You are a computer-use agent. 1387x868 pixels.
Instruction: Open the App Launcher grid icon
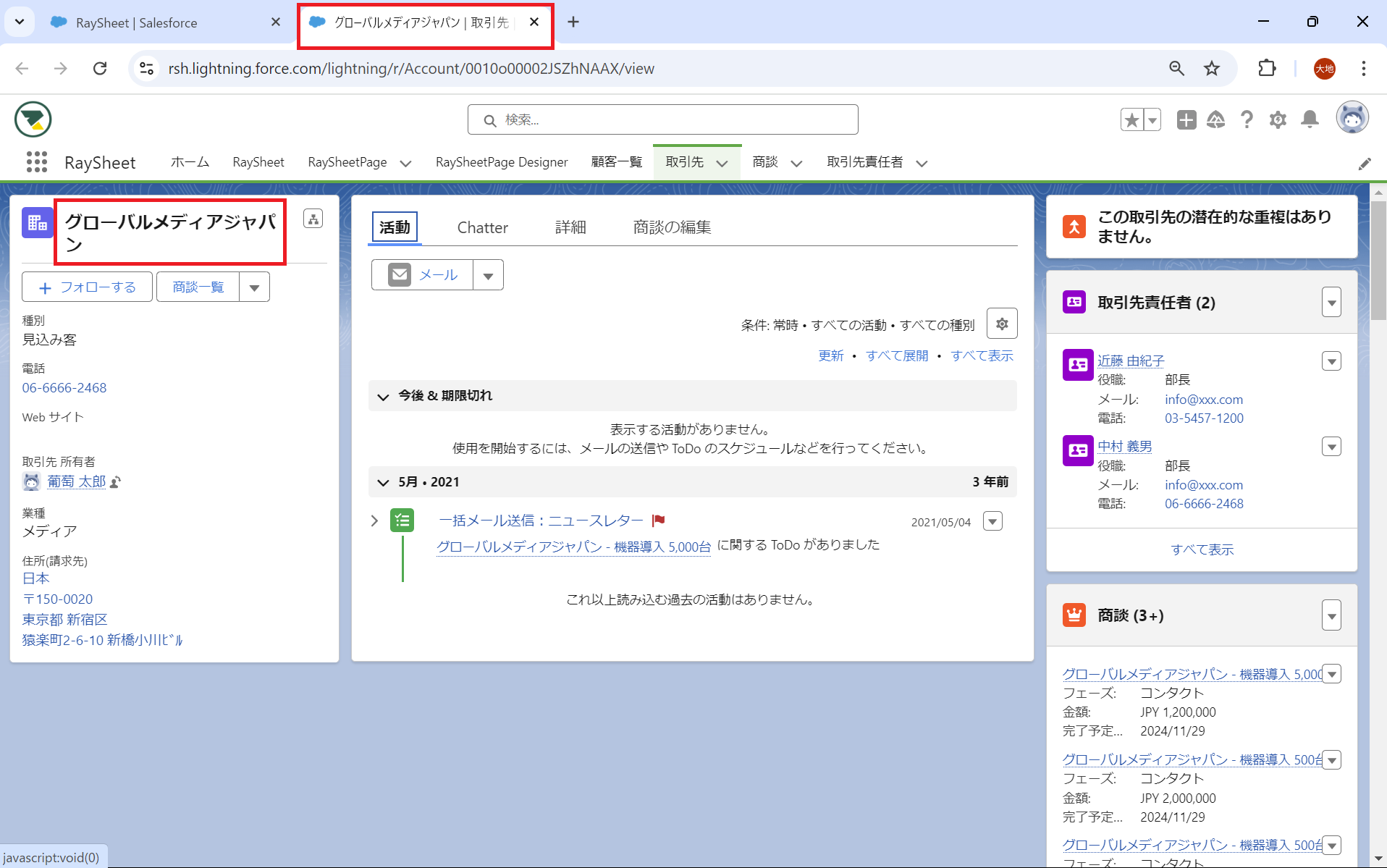tap(37, 162)
